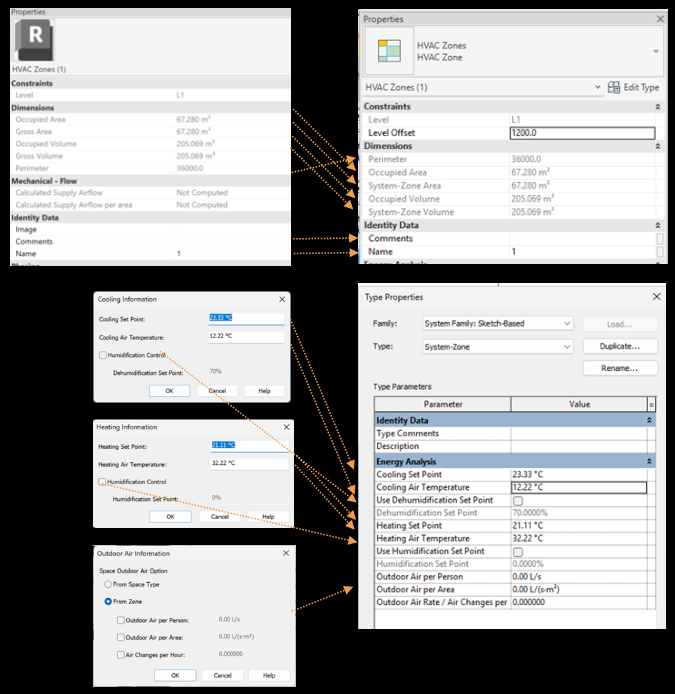Viewport: 675px width, 694px height.
Task: Select the From Space Type radio button
Action: (108, 583)
